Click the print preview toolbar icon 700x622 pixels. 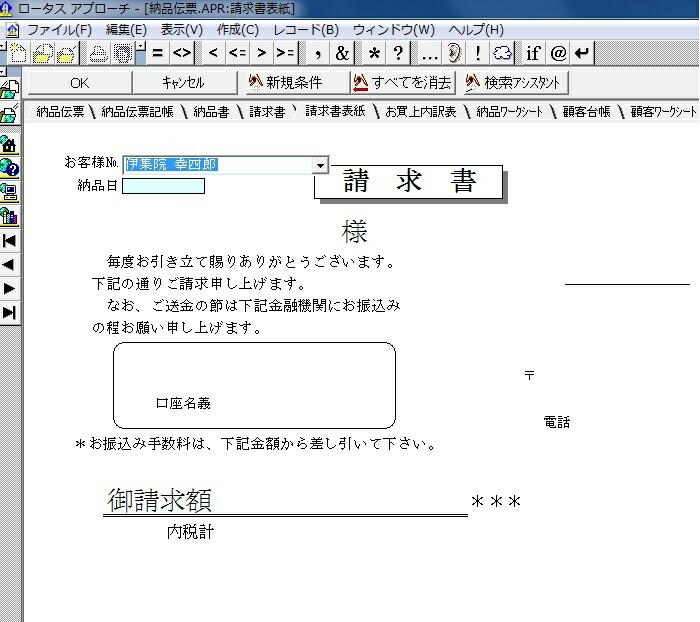point(123,53)
